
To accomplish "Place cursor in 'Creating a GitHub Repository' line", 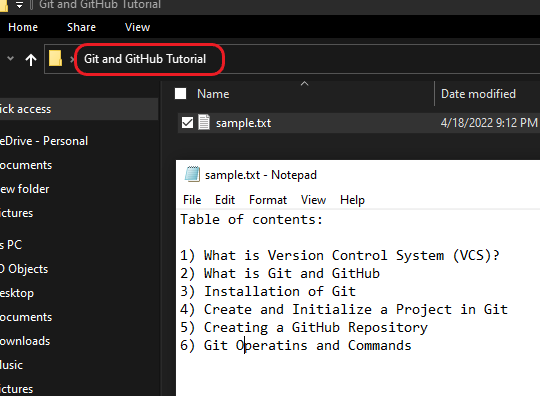I will coord(304,327).
